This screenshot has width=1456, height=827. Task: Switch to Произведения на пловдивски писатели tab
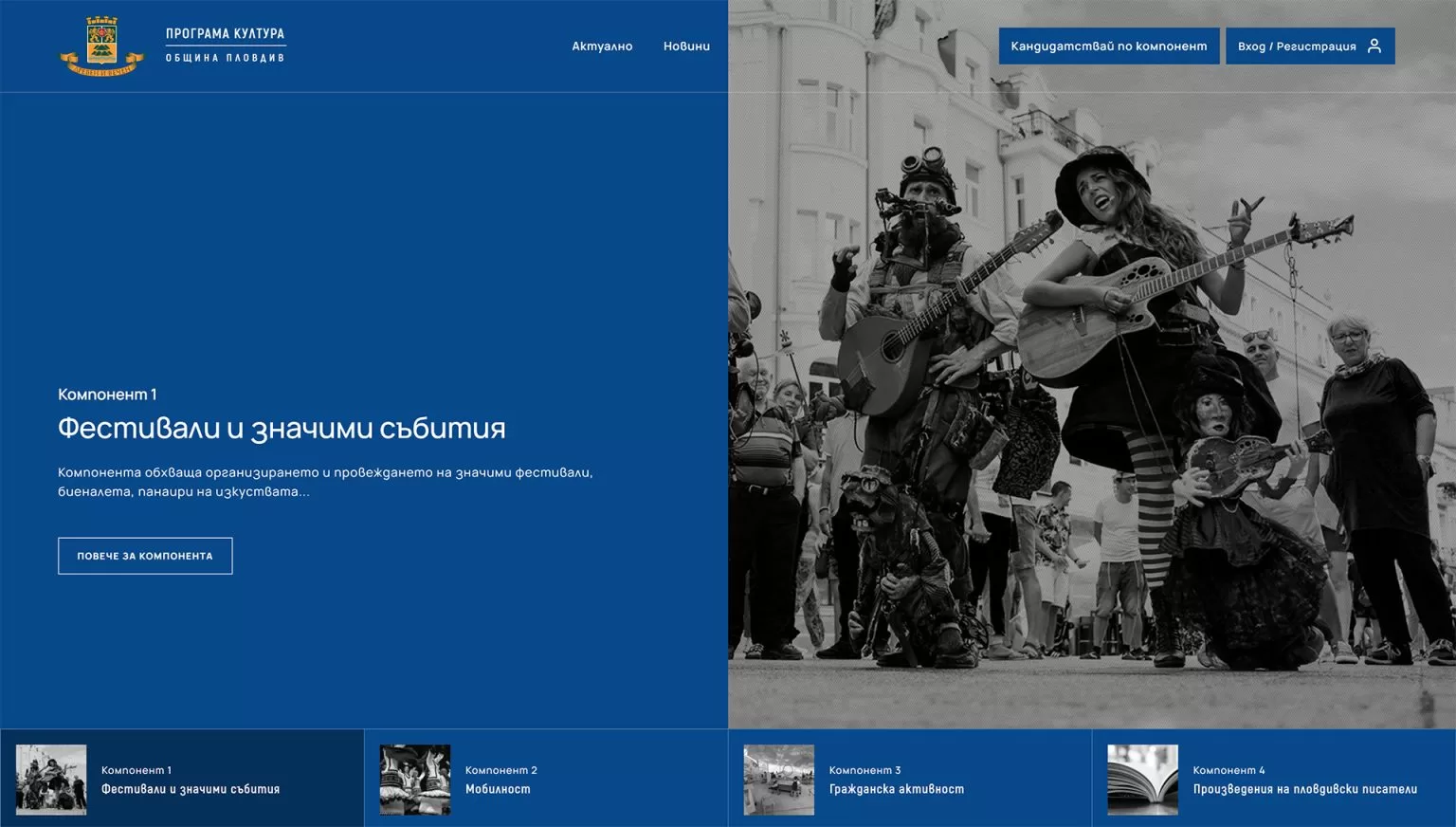[x=1274, y=779]
